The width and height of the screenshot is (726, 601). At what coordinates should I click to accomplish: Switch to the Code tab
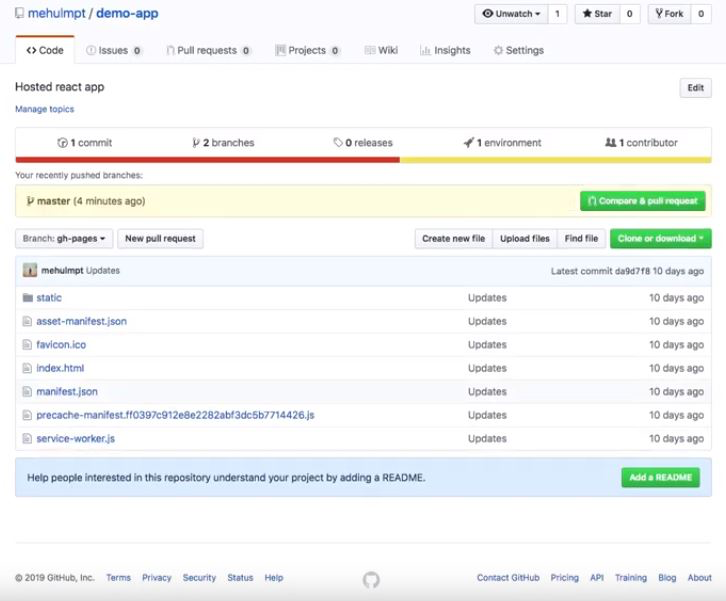pyautogui.click(x=45, y=50)
